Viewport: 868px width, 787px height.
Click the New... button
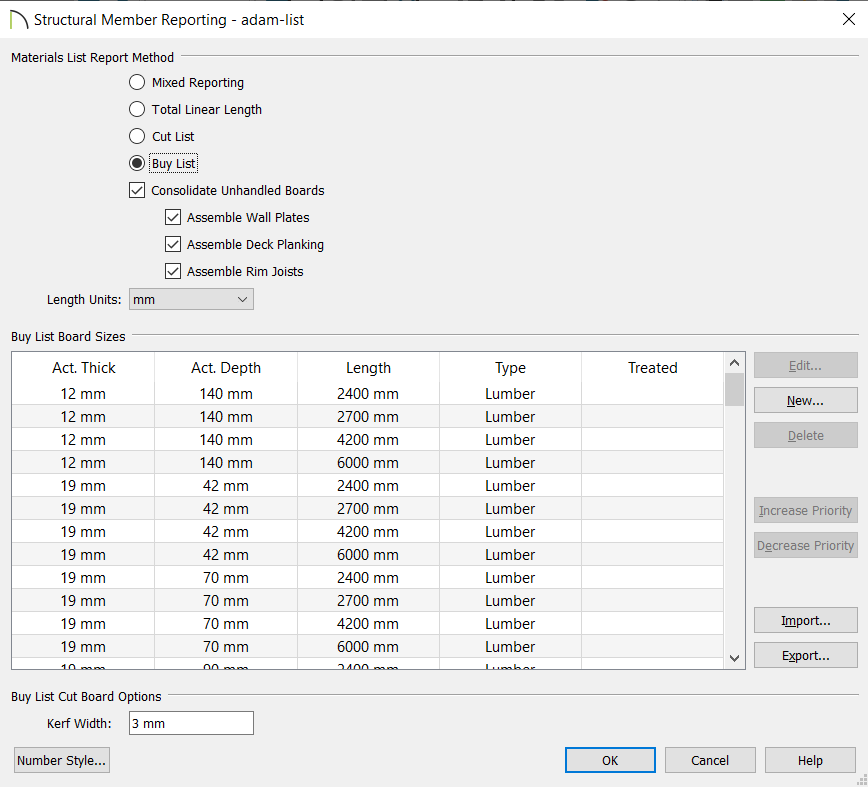pyautogui.click(x=805, y=401)
